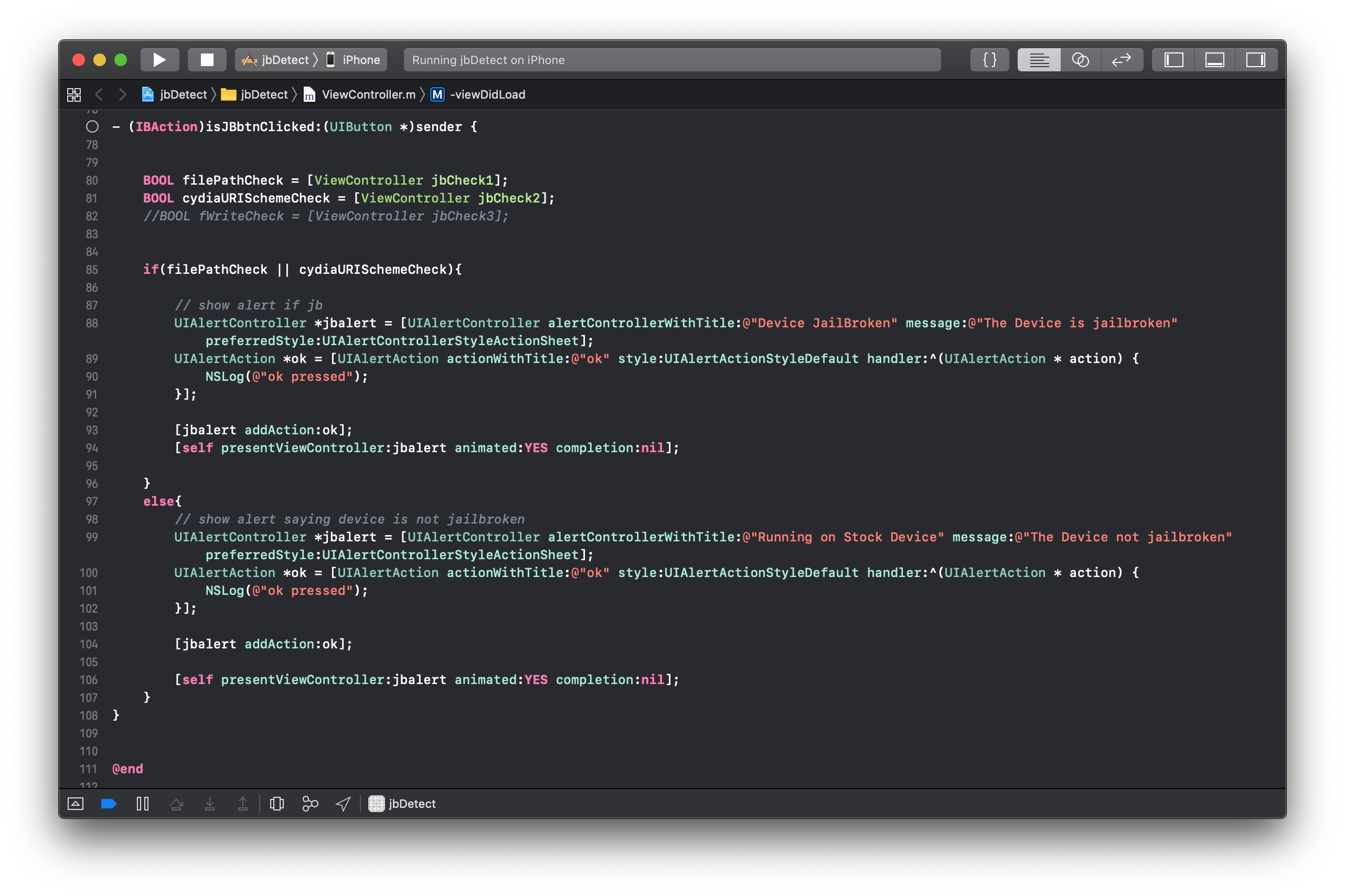Hide the debug area button
Viewport: 1345px width, 896px height.
point(76,804)
